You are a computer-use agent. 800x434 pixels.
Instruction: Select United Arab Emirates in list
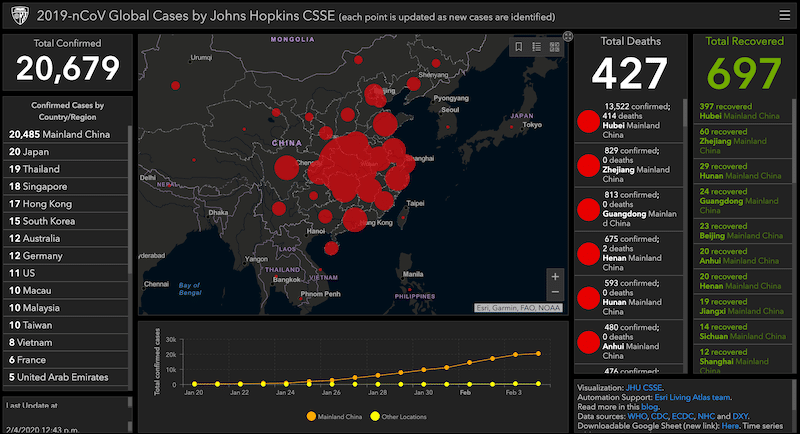(66, 377)
